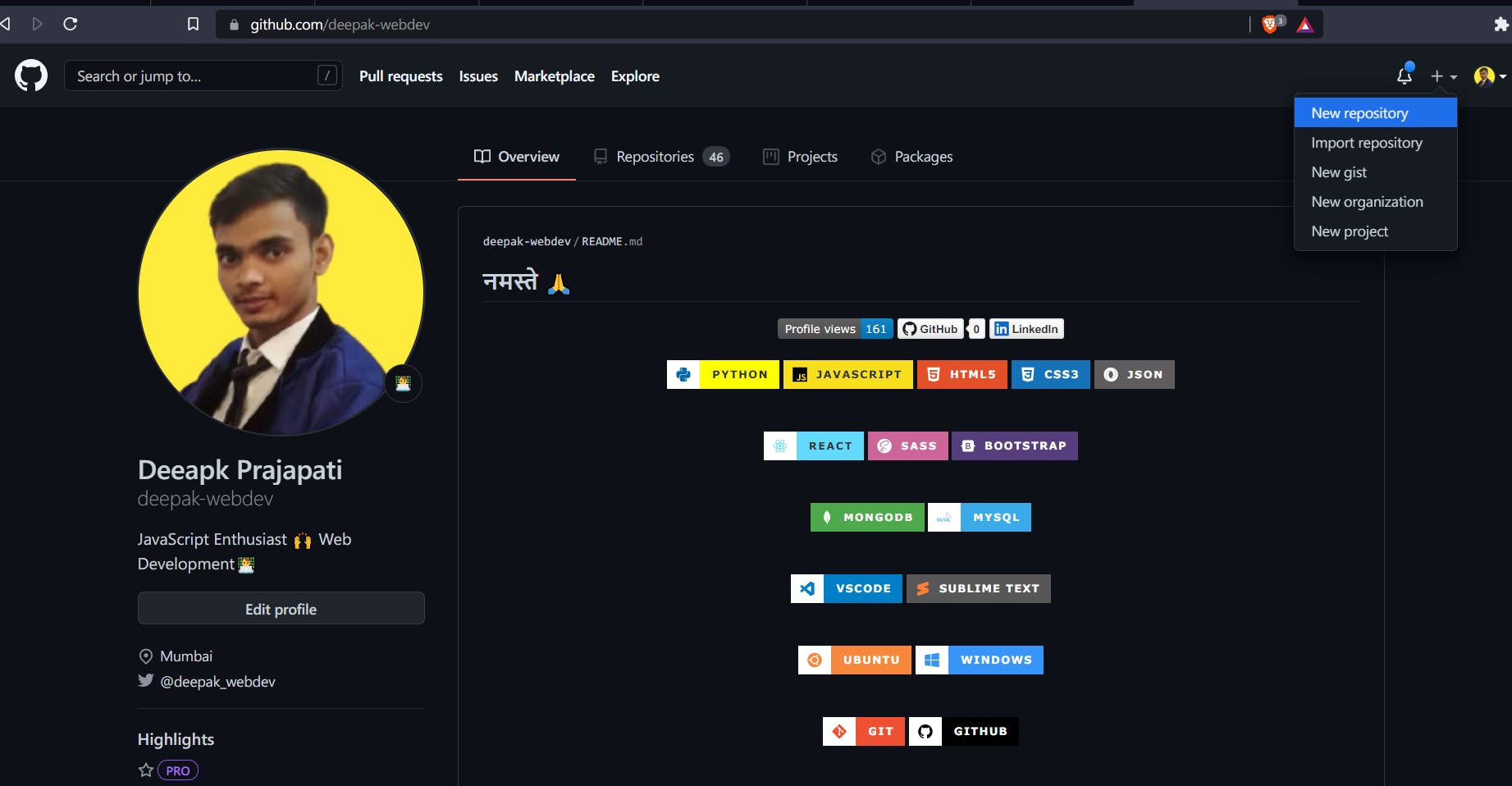Click the Brave Rewards triangle icon

[1305, 25]
